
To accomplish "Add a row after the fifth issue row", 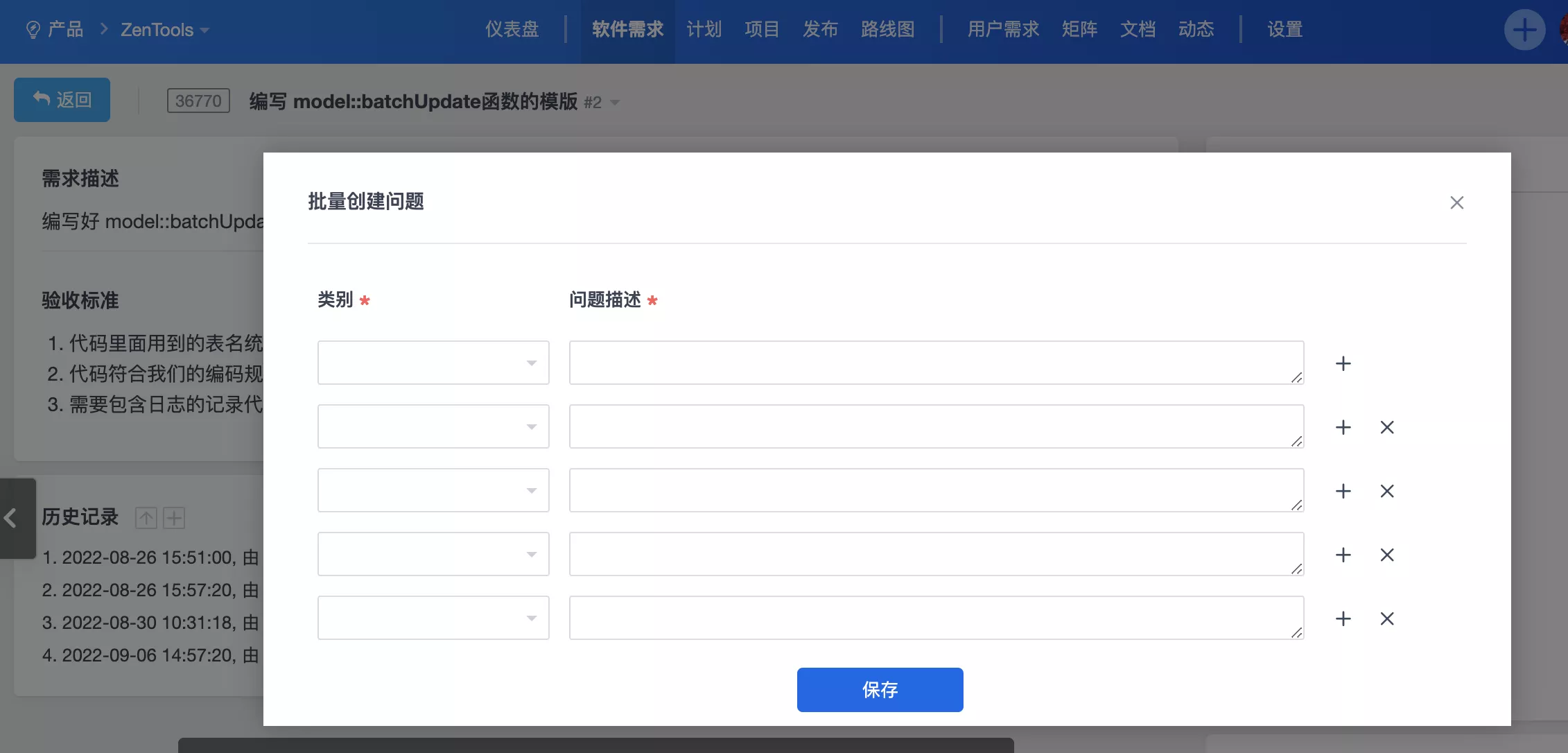I will click(1343, 618).
